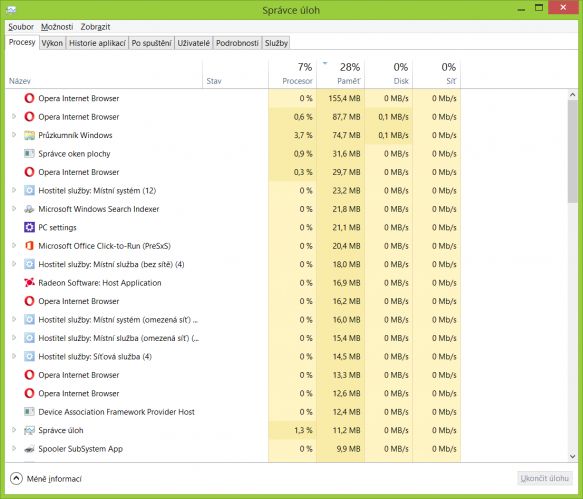The width and height of the screenshot is (583, 499).
Task: Click the Opera icon in the 87,7 MB row
Action: pos(29,117)
